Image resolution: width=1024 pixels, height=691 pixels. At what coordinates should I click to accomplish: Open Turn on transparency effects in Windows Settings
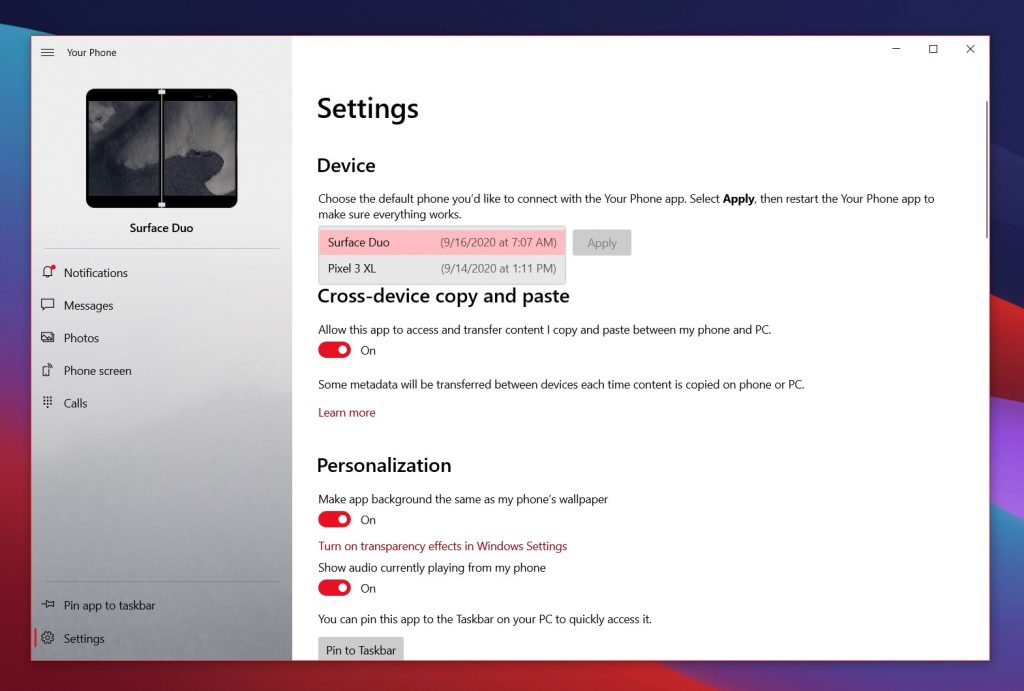point(442,546)
